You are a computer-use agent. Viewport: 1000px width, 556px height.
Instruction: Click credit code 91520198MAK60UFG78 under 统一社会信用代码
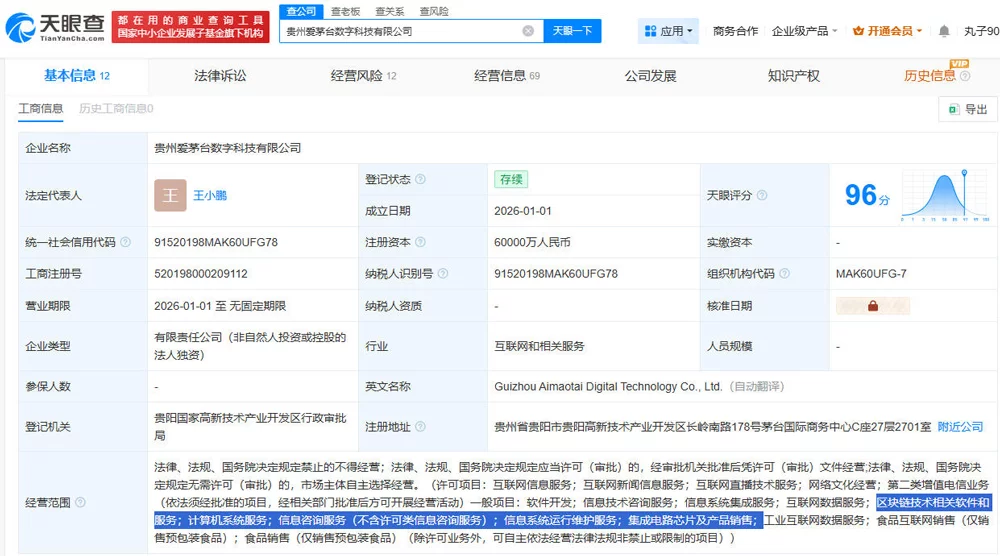[216, 242]
